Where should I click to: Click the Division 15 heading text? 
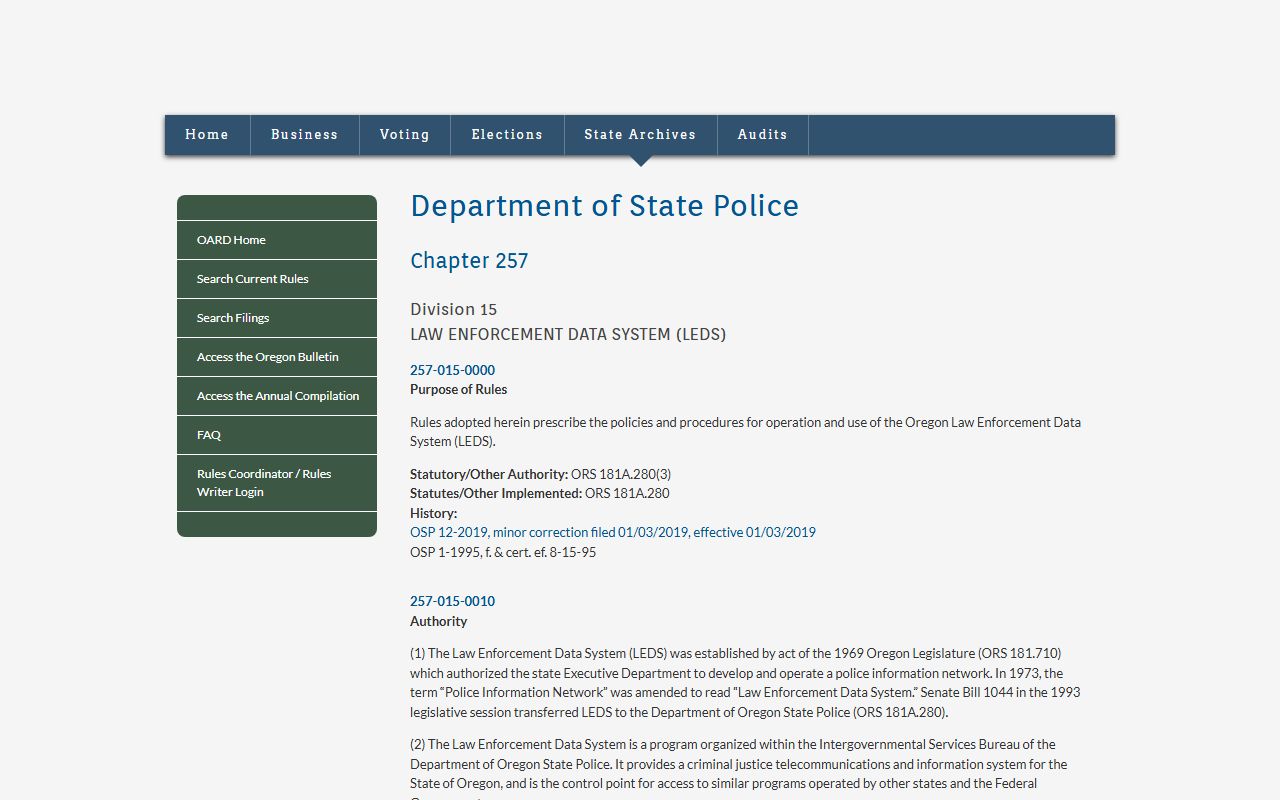click(x=453, y=309)
